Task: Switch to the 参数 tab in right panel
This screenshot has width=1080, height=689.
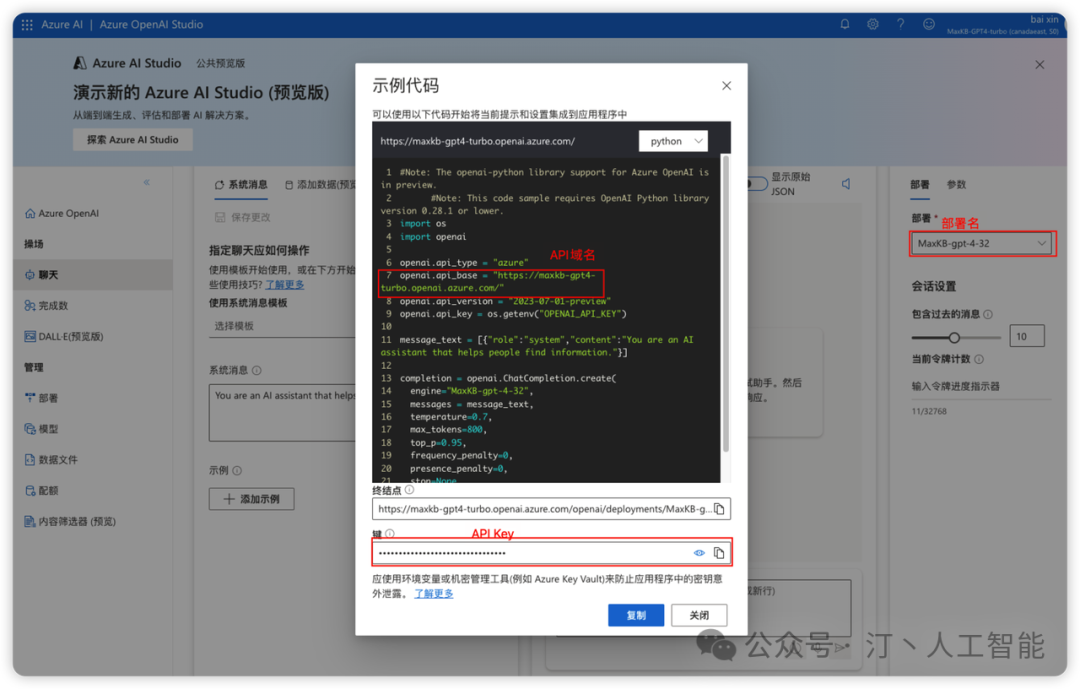Action: pyautogui.click(x=956, y=185)
